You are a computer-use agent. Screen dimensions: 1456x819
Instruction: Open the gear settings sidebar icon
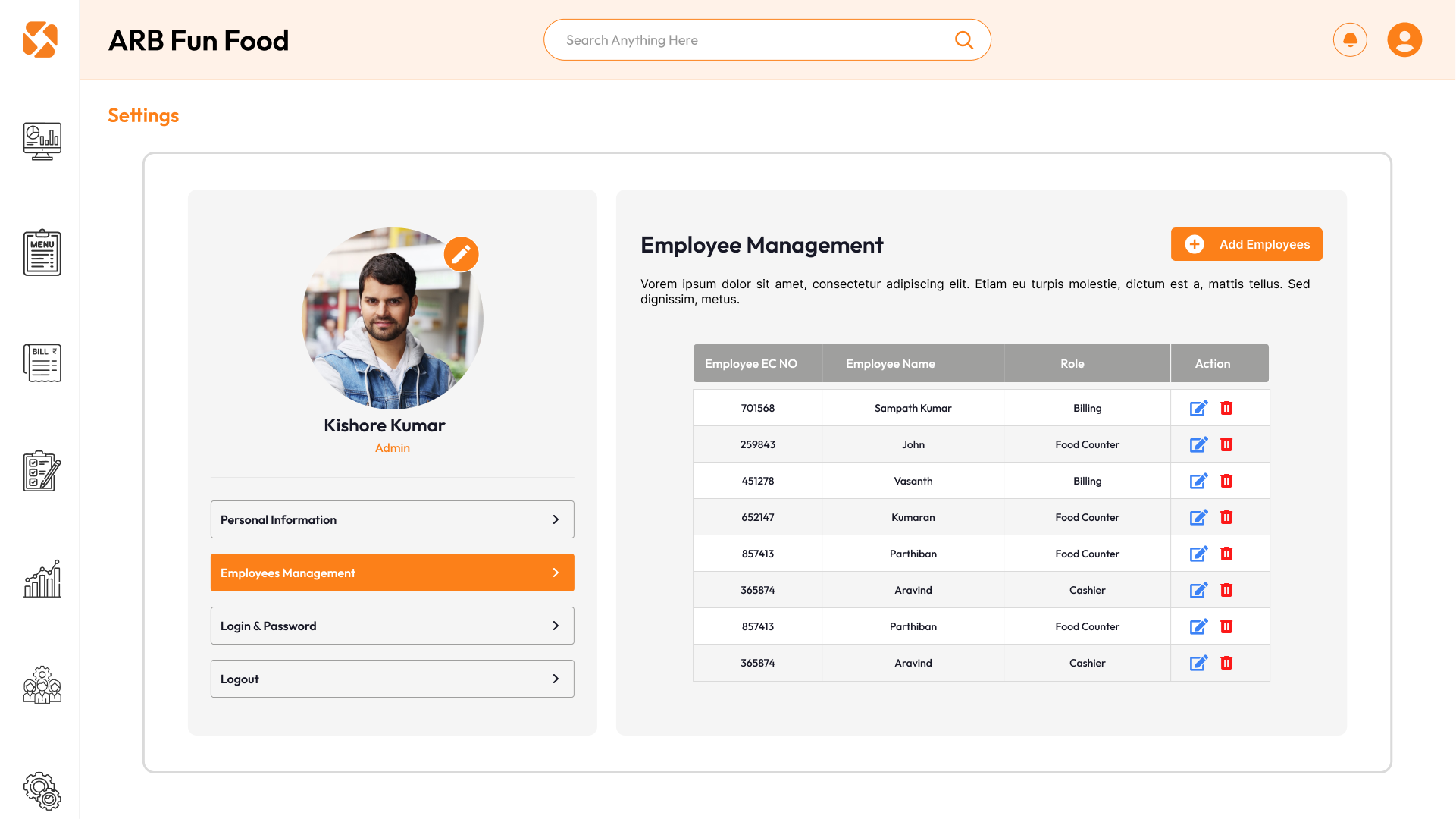[42, 791]
